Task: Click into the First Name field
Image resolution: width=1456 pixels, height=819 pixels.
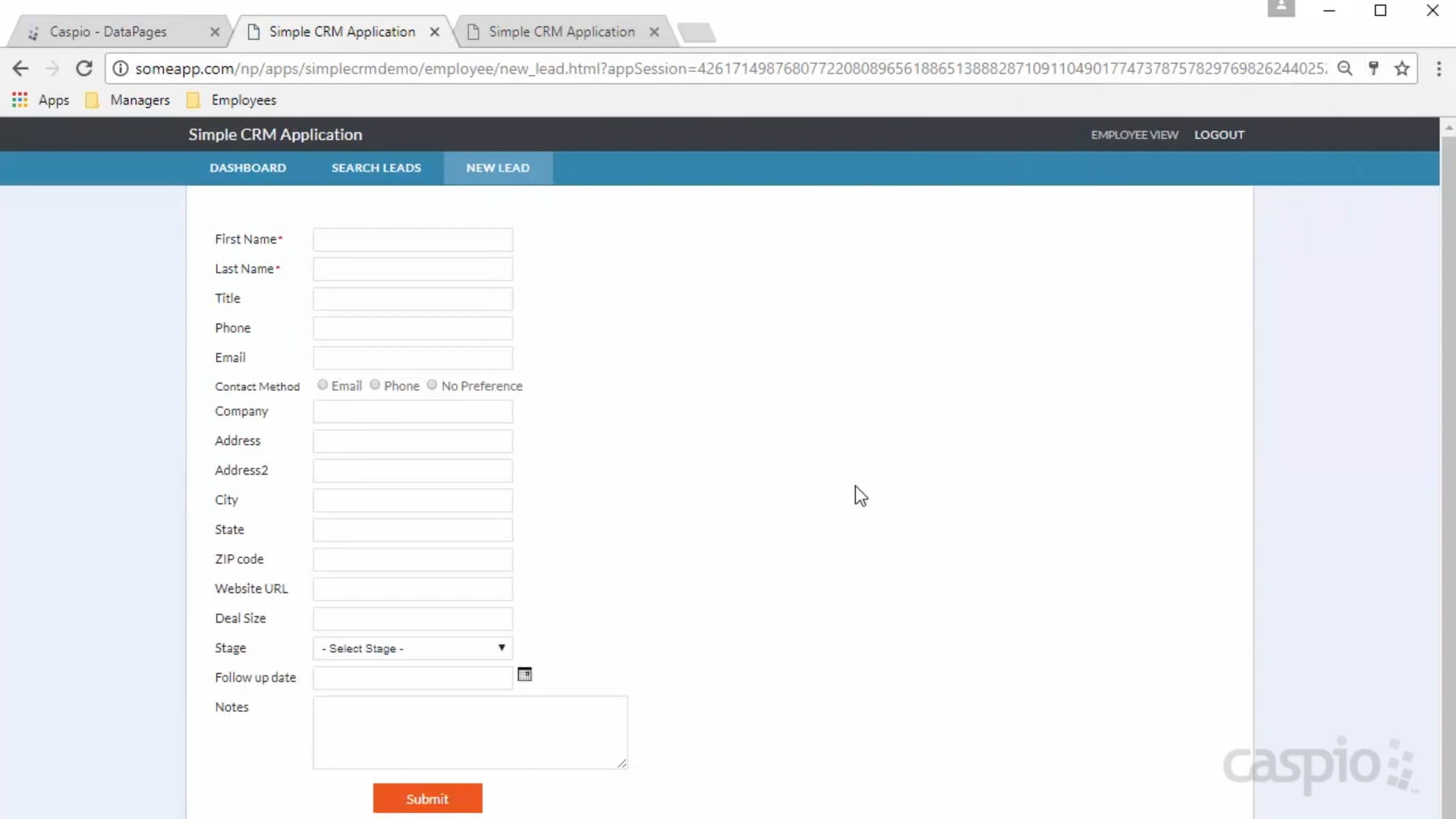Action: point(413,240)
